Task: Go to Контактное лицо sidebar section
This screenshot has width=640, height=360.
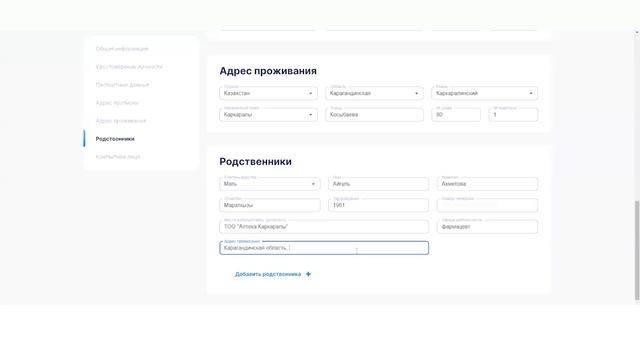Action: point(118,157)
